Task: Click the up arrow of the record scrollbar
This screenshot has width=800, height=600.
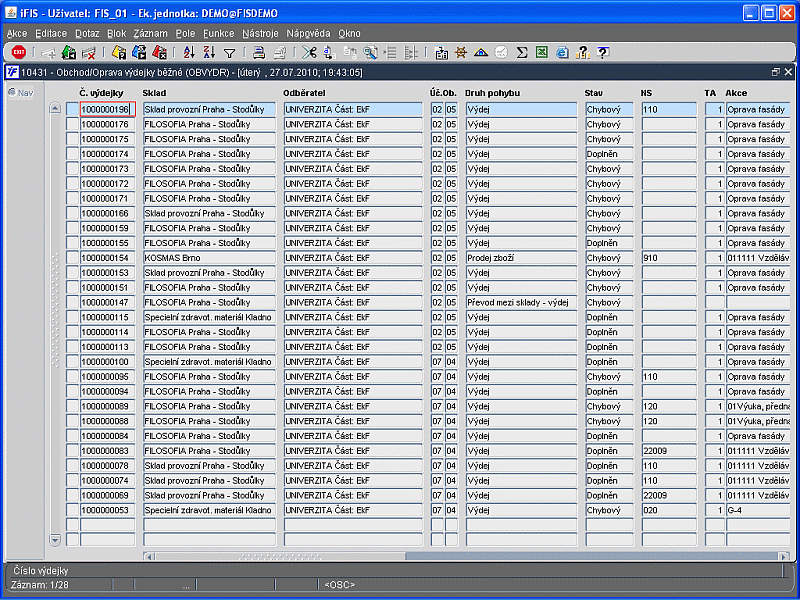Action: tap(55, 109)
